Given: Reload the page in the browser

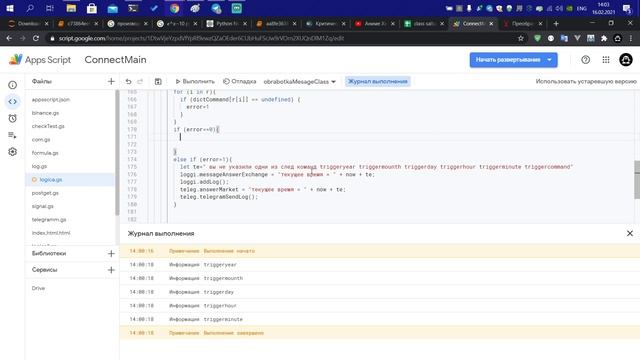Looking at the screenshot, I should coord(36,38).
